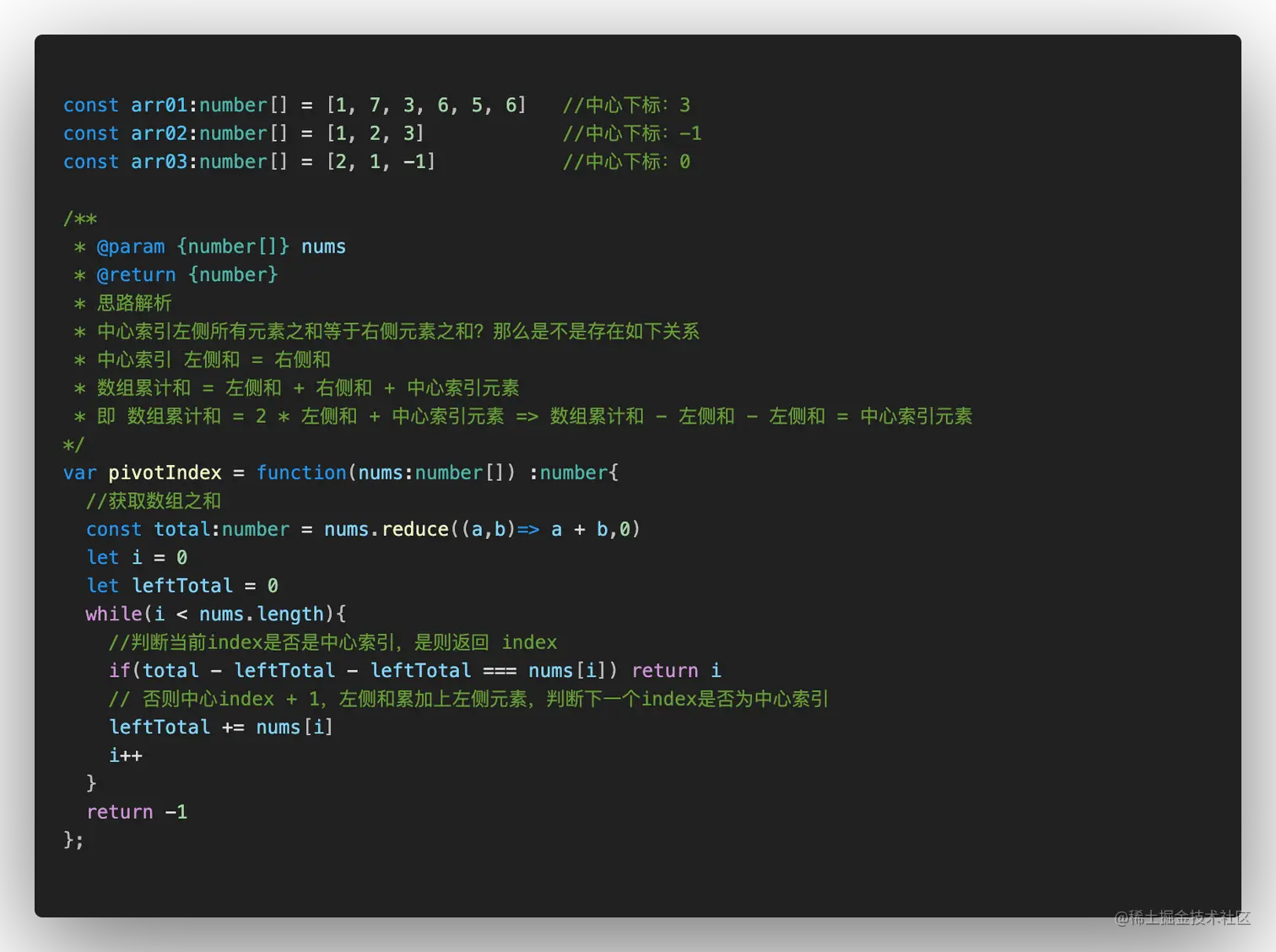Viewport: 1276px width, 952px height.
Task: Click the comment '//中心下标: 3'
Action: [627, 105]
